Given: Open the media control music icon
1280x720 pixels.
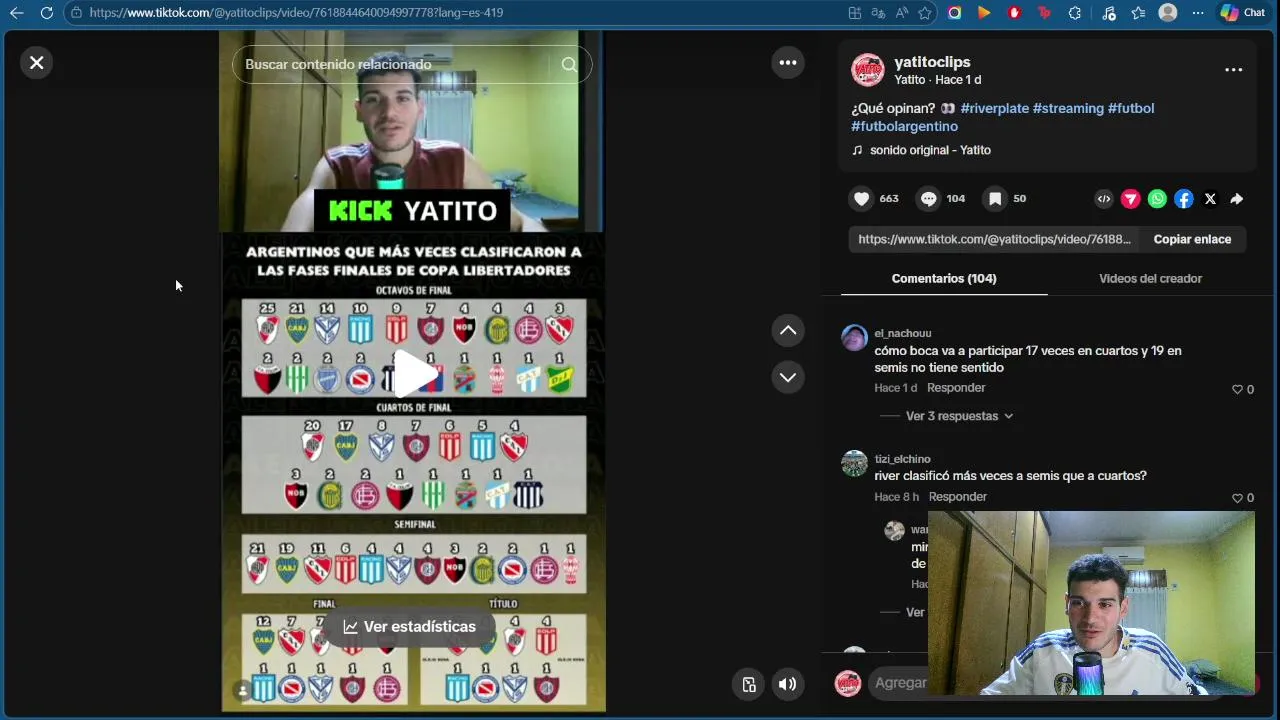Looking at the screenshot, I should (x=1109, y=13).
